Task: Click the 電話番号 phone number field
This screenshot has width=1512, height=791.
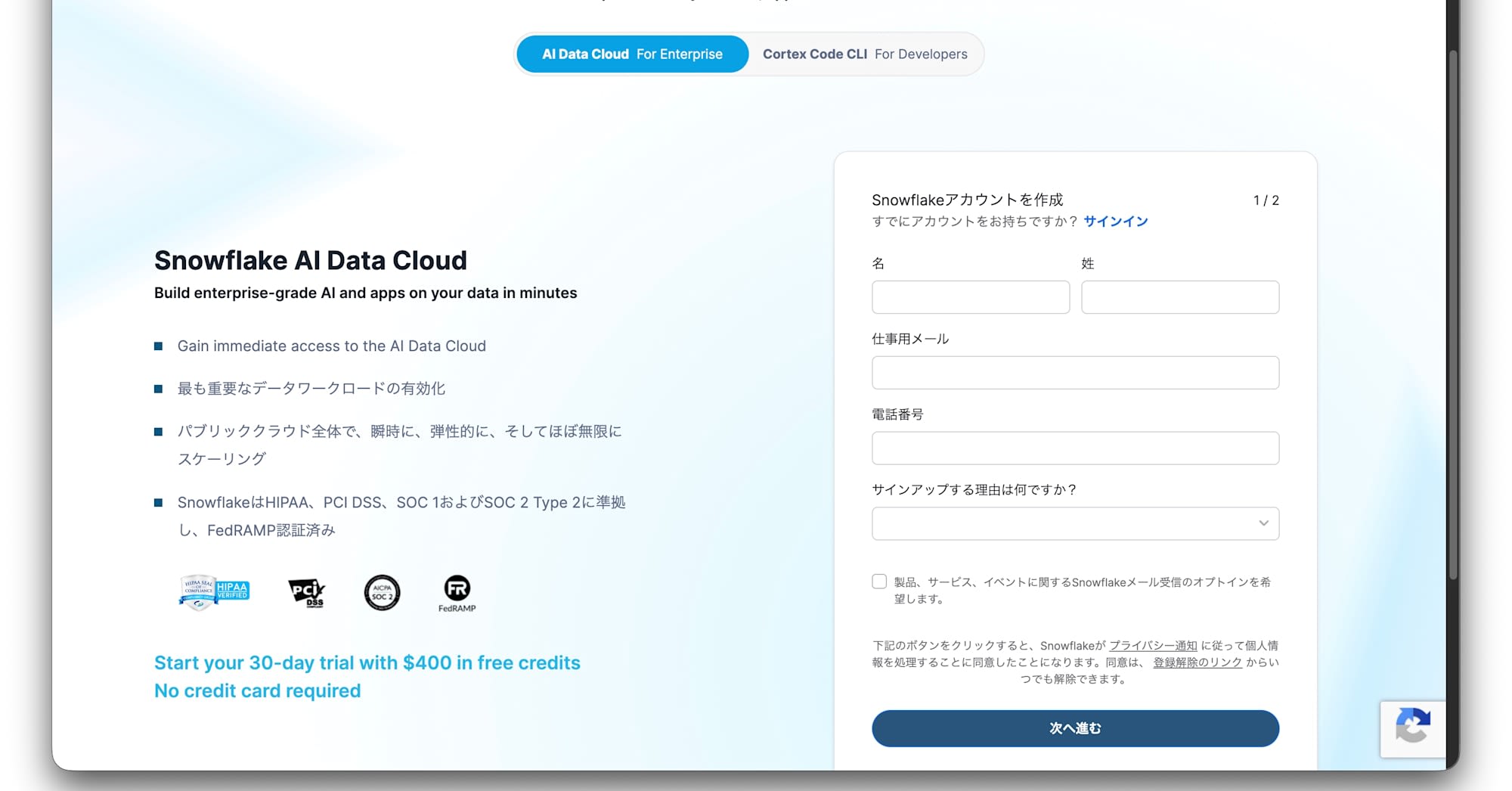Action: (x=1074, y=448)
